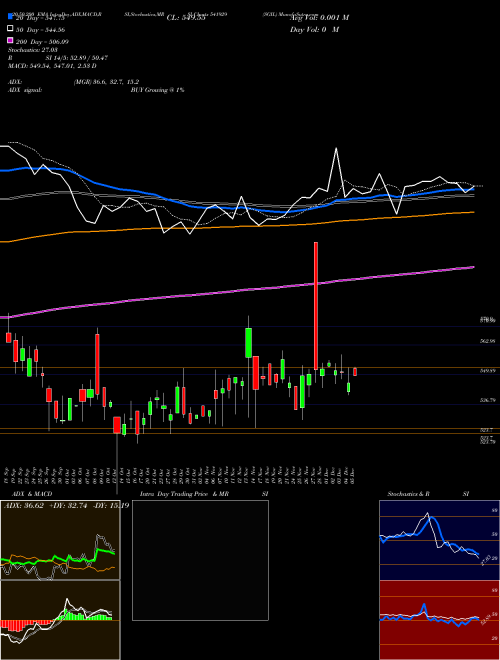Click the '(MGR) 36.6, 32.7, 15.2' ADX values
The image size is (500, 660).
point(106,82)
